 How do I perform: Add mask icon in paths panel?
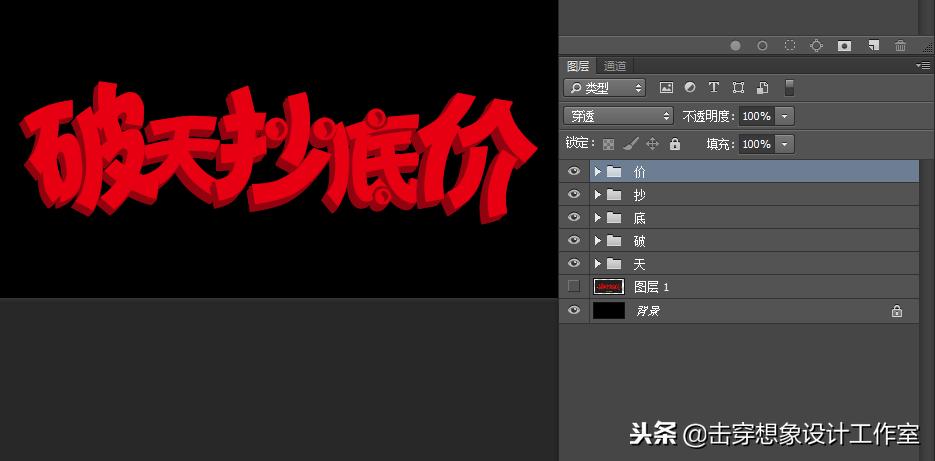(844, 46)
